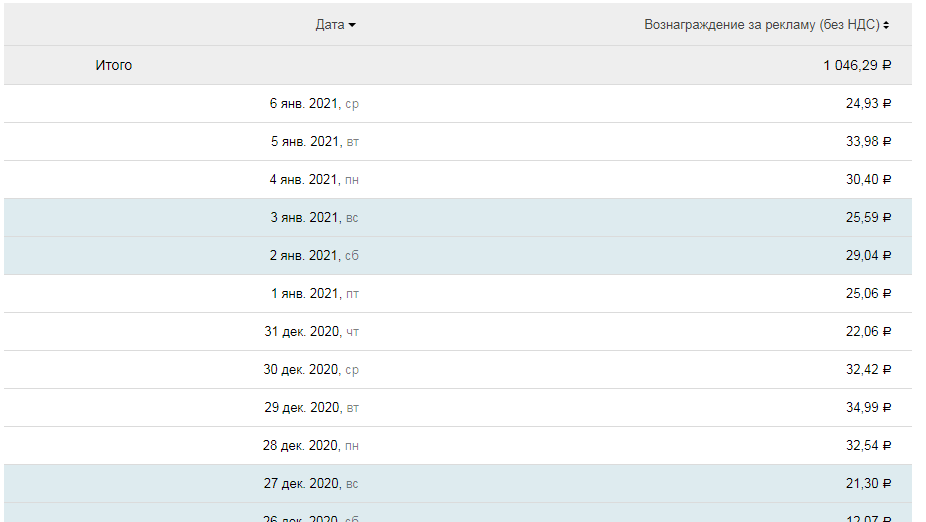Click the 24,93 ₽ reward value
The width and height of the screenshot is (926, 522).
pos(868,103)
